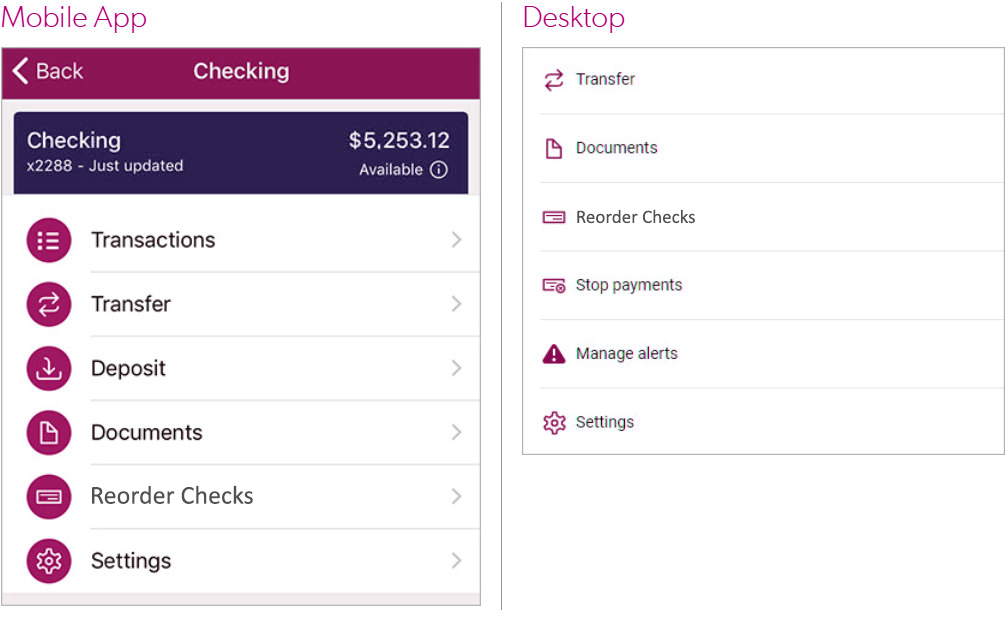Click the Deposit download icon
This screenshot has height=618, width=1008.
(49, 368)
